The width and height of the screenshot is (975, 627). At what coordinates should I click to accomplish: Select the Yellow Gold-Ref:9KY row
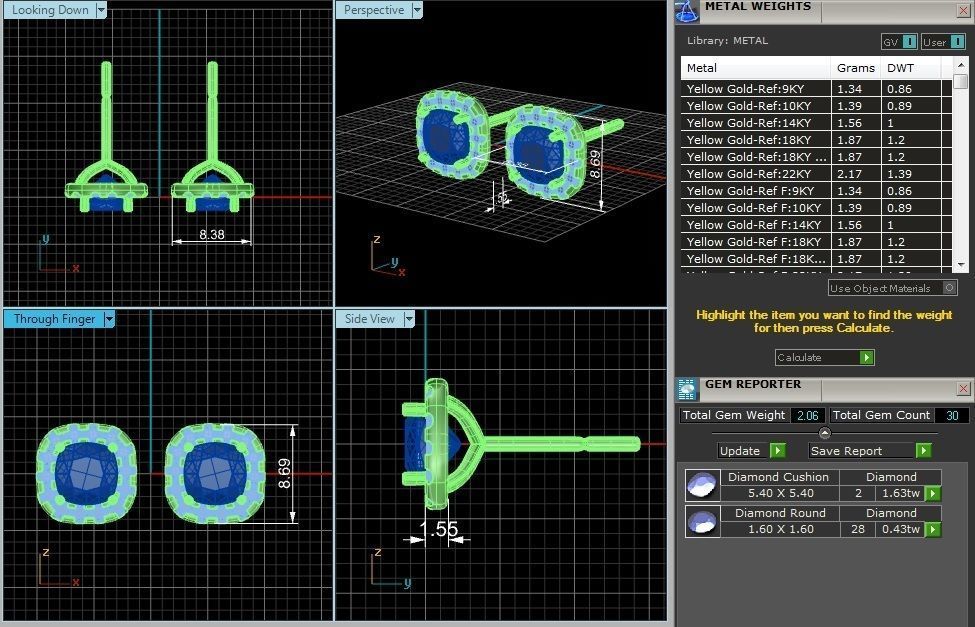816,89
